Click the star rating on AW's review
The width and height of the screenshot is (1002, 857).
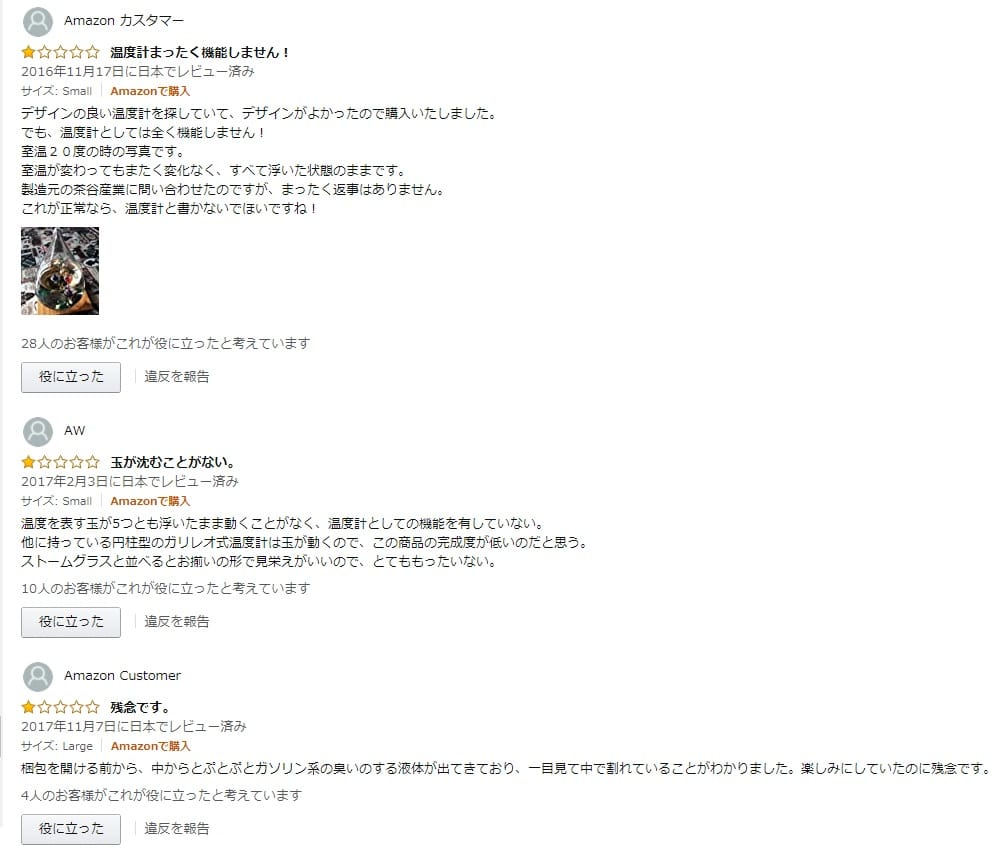coord(61,461)
